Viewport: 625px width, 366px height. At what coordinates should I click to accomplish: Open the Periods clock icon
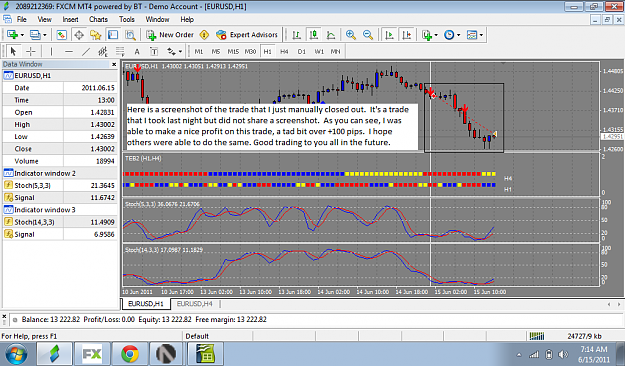(x=449, y=35)
